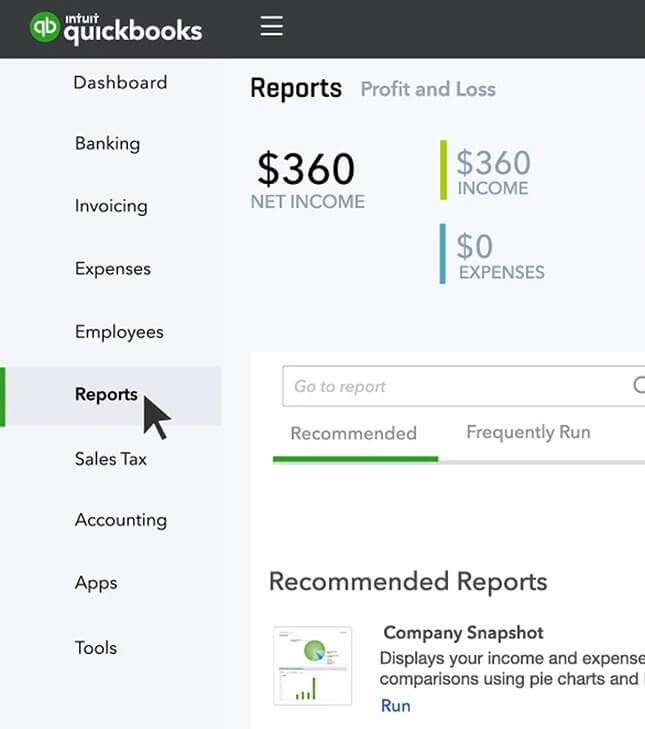645x729 pixels.
Task: Run the Company Snapshot report
Action: [x=395, y=706]
